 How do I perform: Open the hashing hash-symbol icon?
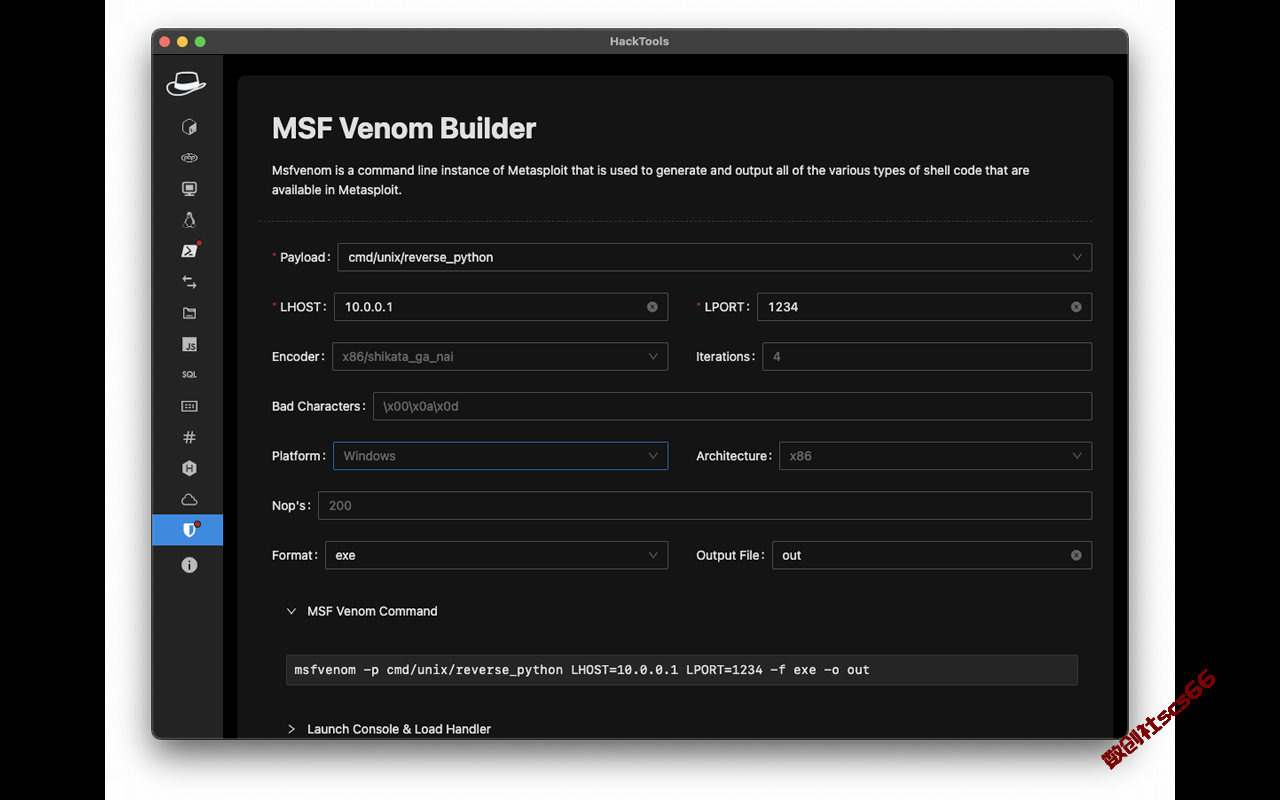(x=189, y=437)
